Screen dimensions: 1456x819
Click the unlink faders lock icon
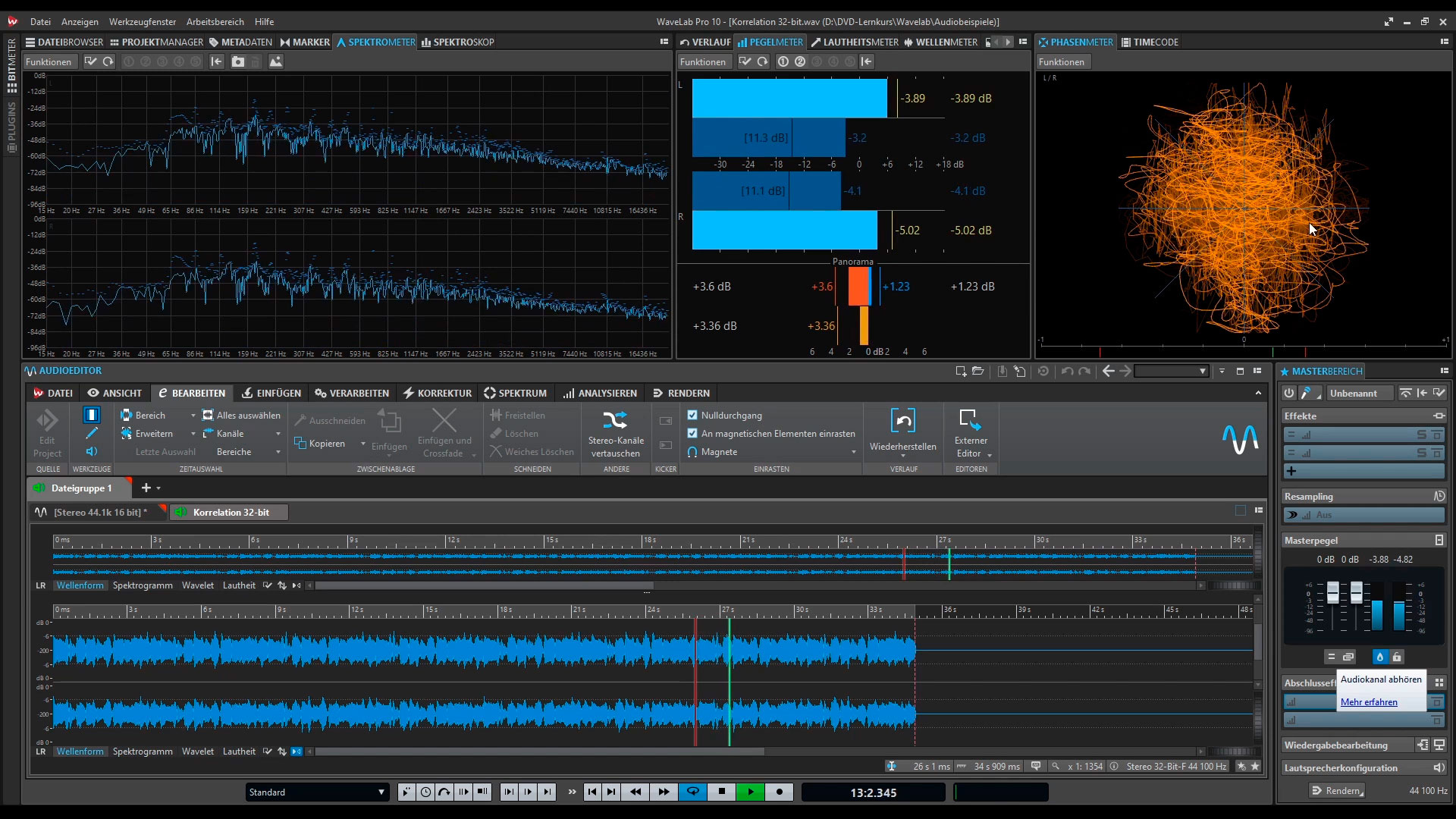1397,657
